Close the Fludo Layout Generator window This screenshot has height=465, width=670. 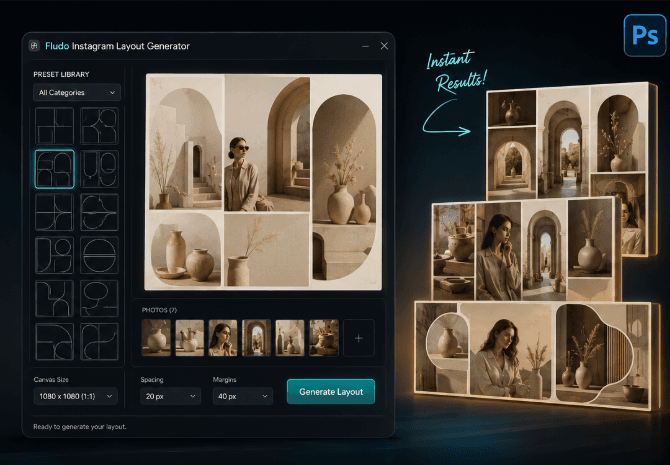coord(384,46)
